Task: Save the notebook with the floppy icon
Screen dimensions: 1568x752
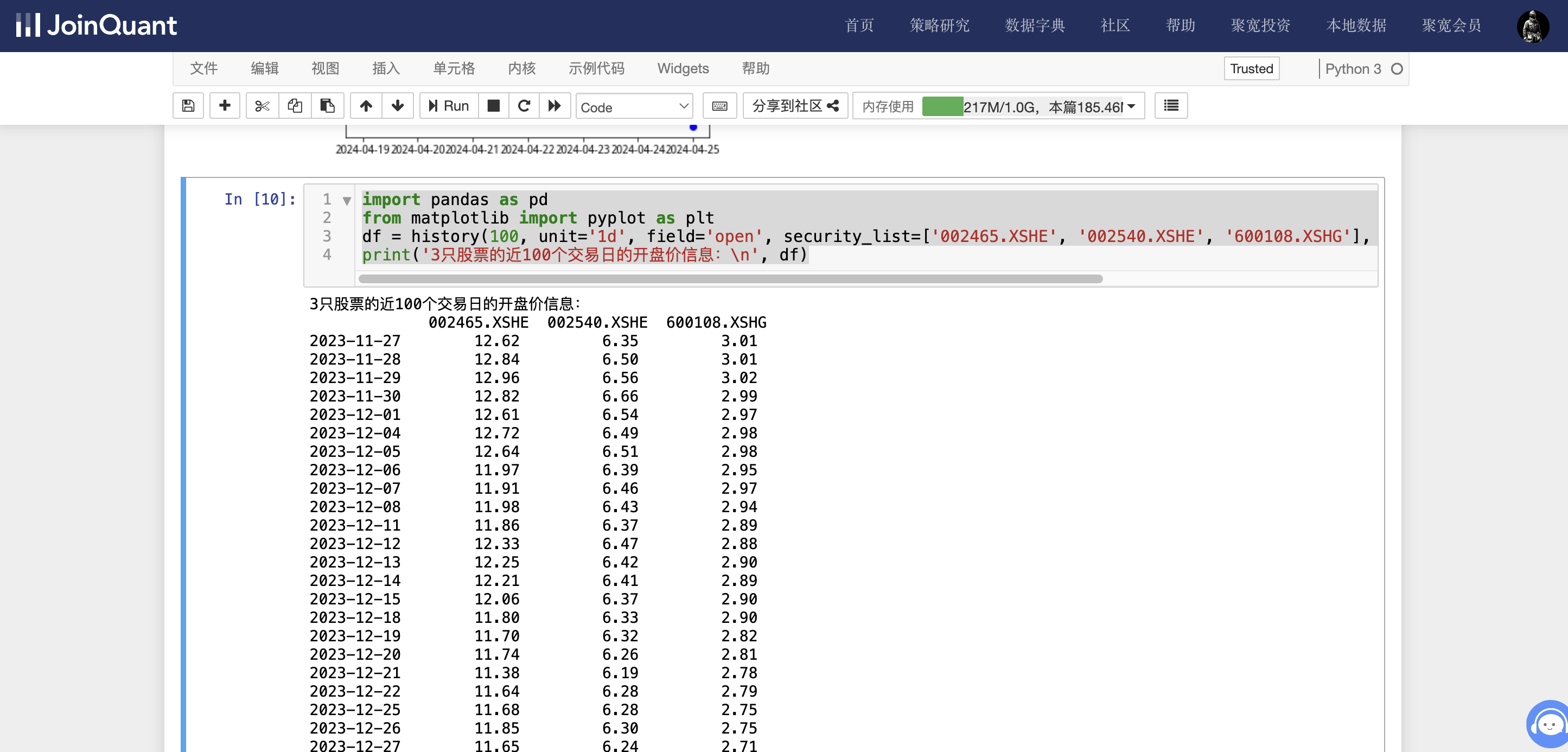Action: [188, 106]
